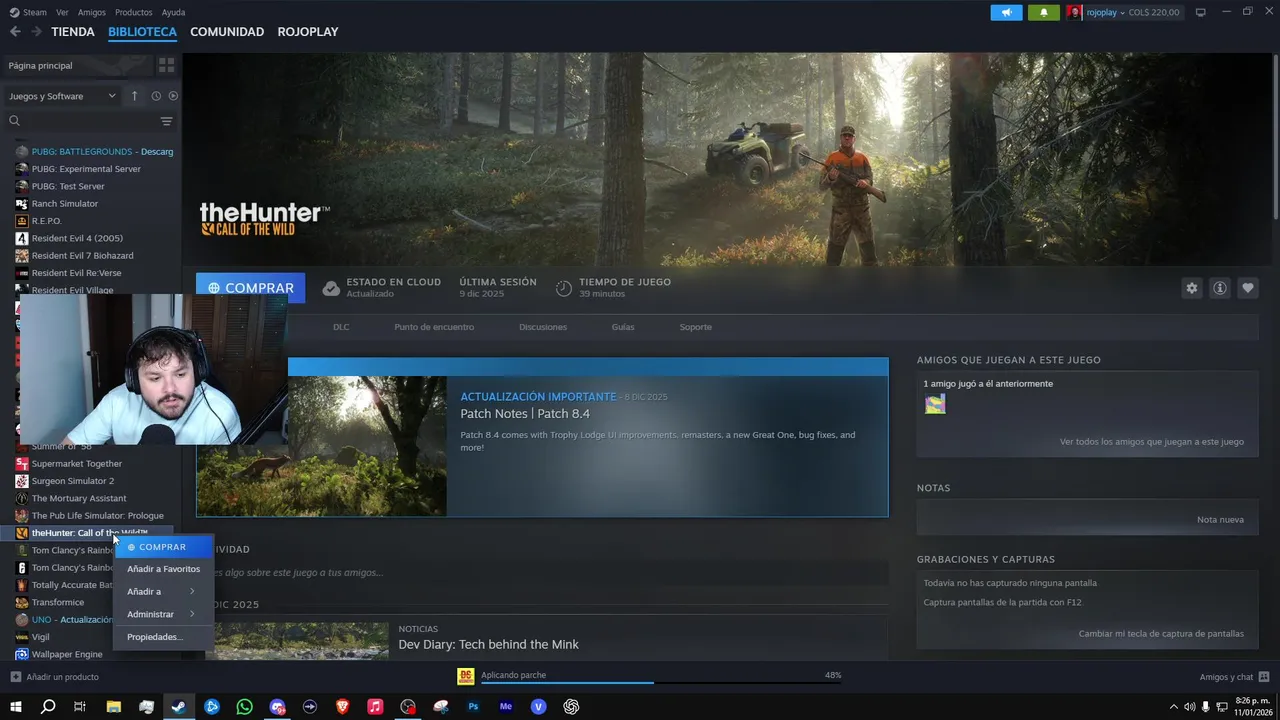
Task: Select Wallpaper Engine in library
Action: [x=67, y=654]
